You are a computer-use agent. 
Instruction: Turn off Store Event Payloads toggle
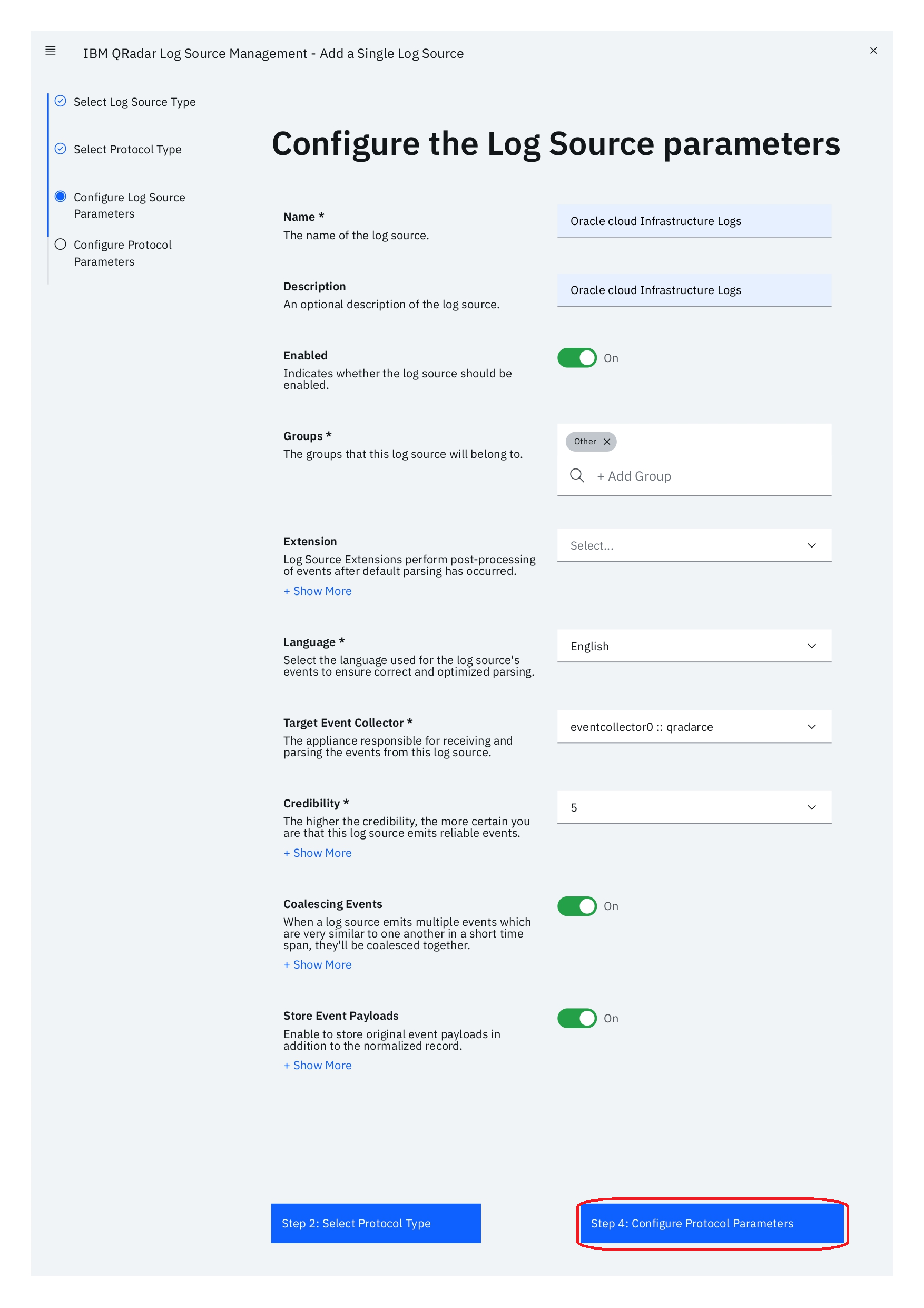[x=577, y=1018]
